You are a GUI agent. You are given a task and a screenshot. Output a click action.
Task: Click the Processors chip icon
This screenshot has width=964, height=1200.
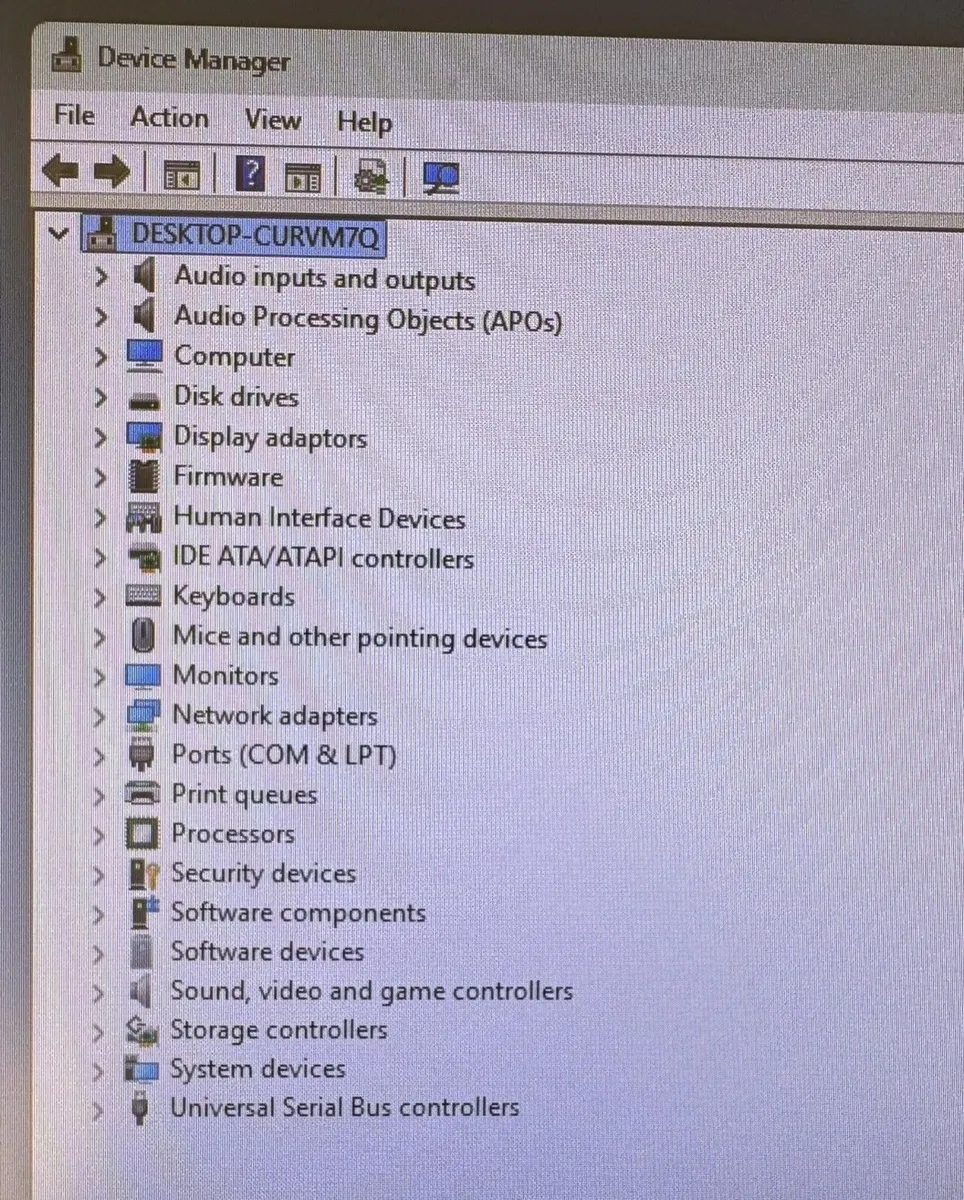142,833
